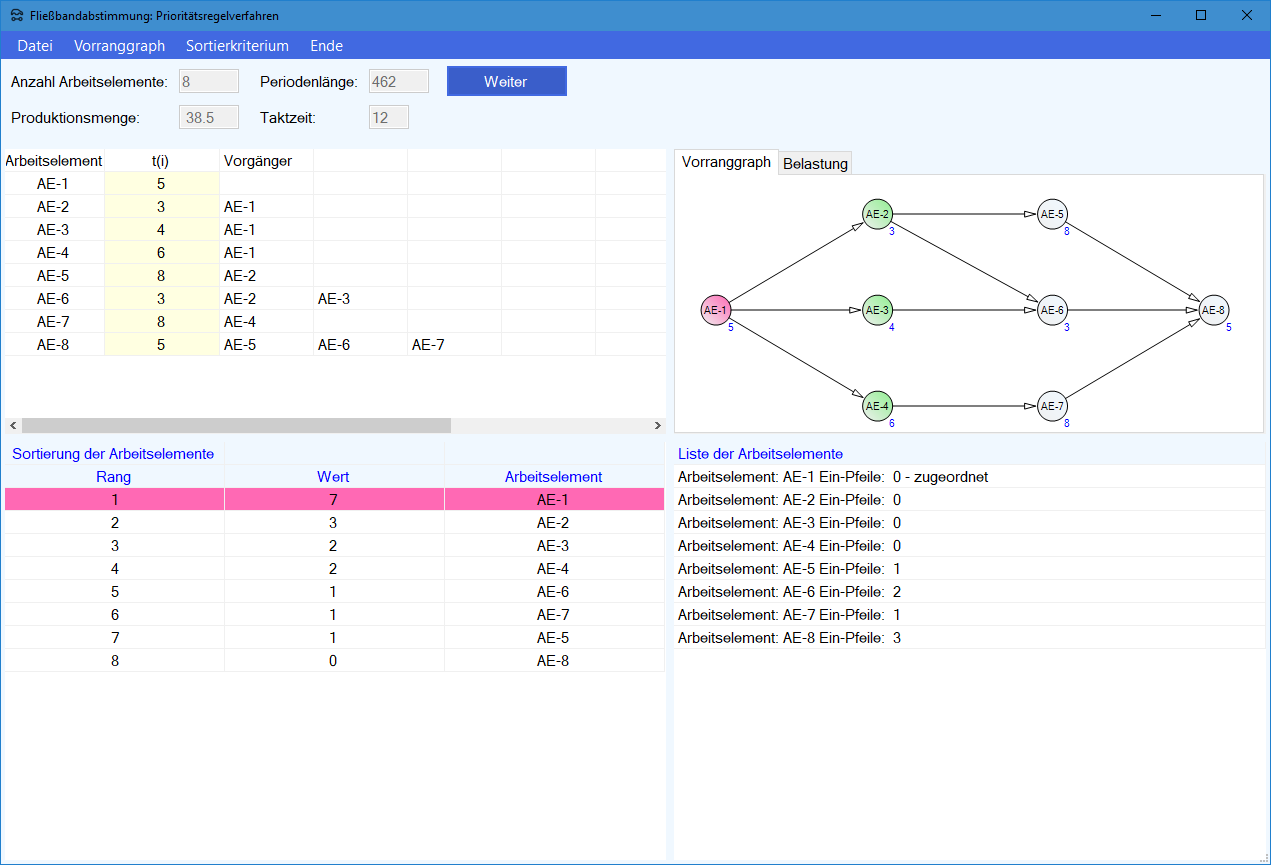Click the Taktzeit input field
Image resolution: width=1271 pixels, height=865 pixels.
[x=388, y=118]
